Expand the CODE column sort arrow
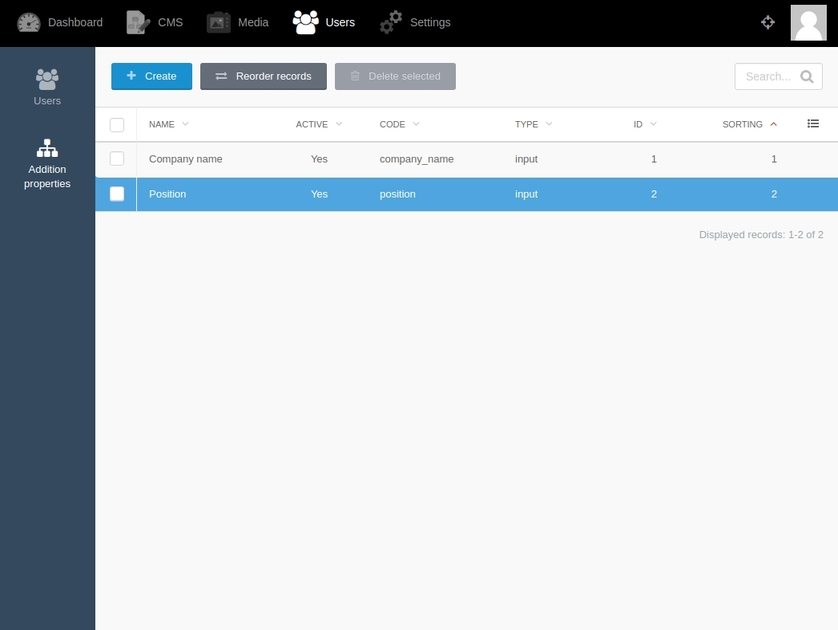Screen dimensions: 838x630 pyautogui.click(x=416, y=124)
